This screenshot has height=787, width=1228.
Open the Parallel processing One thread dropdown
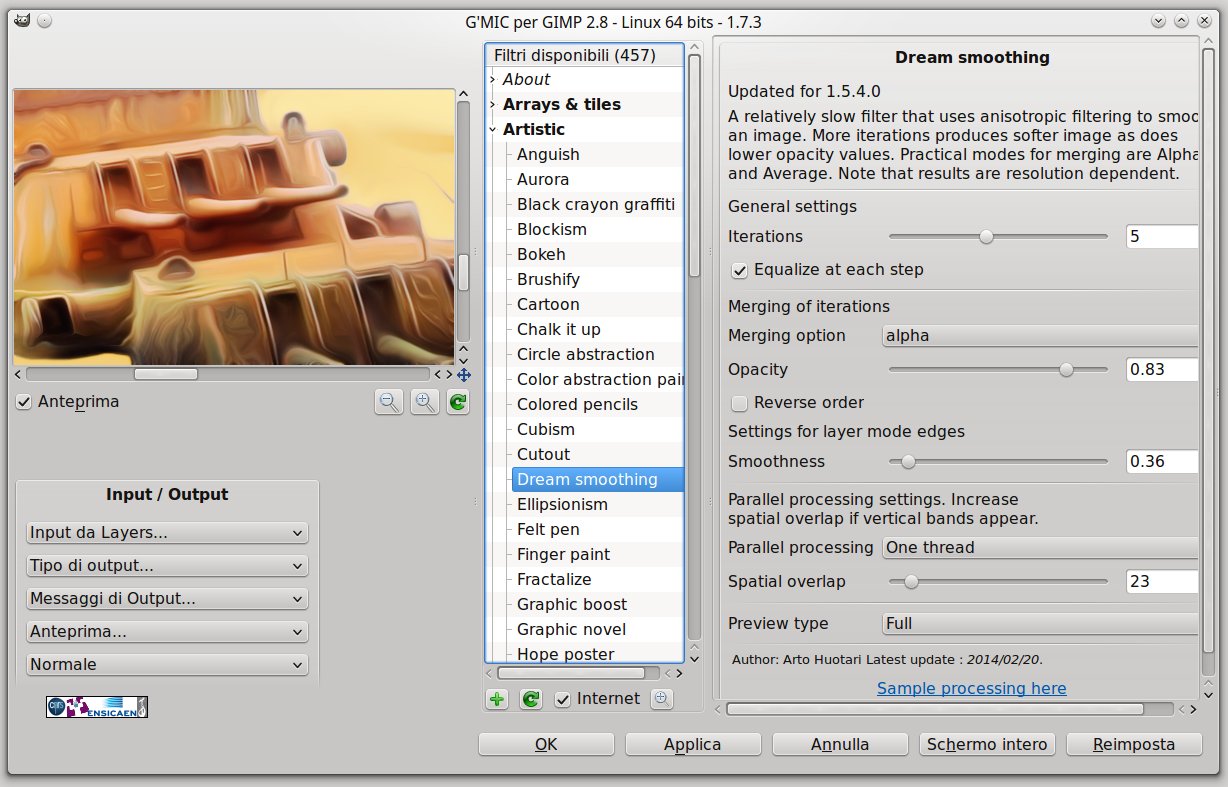(x=1040, y=548)
